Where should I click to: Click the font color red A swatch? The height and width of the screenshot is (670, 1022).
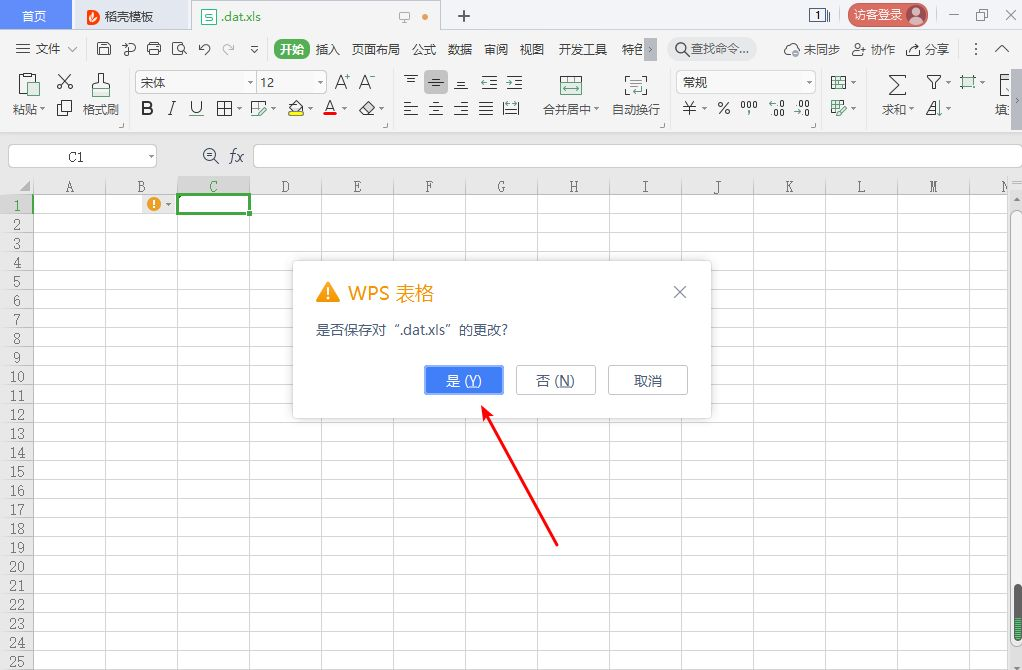[x=330, y=108]
